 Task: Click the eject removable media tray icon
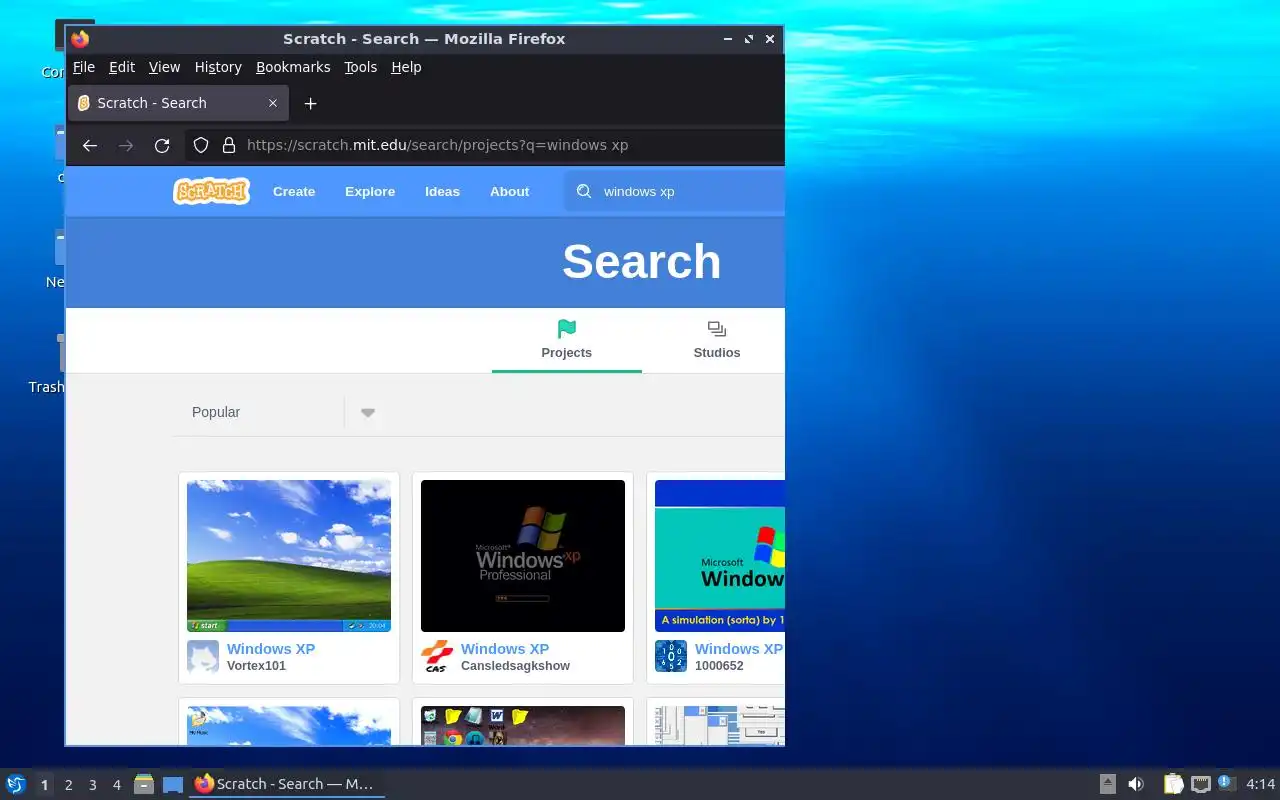point(1108,784)
